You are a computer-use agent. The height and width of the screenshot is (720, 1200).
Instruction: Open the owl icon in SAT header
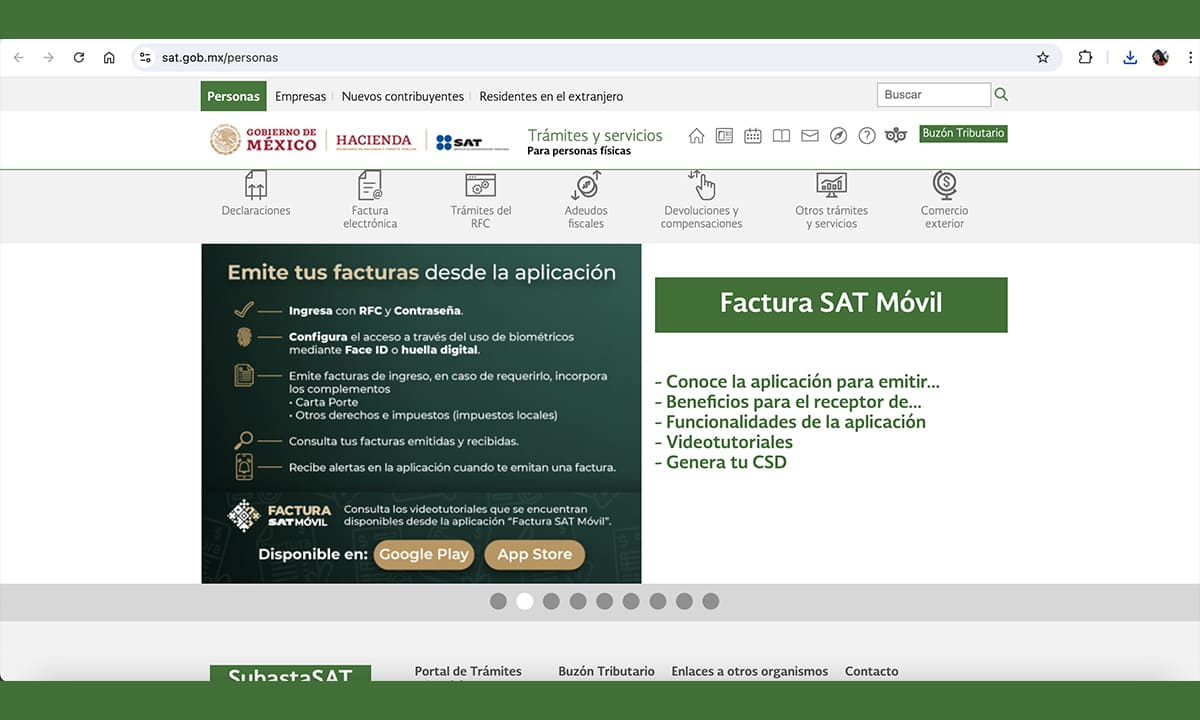[x=896, y=136]
